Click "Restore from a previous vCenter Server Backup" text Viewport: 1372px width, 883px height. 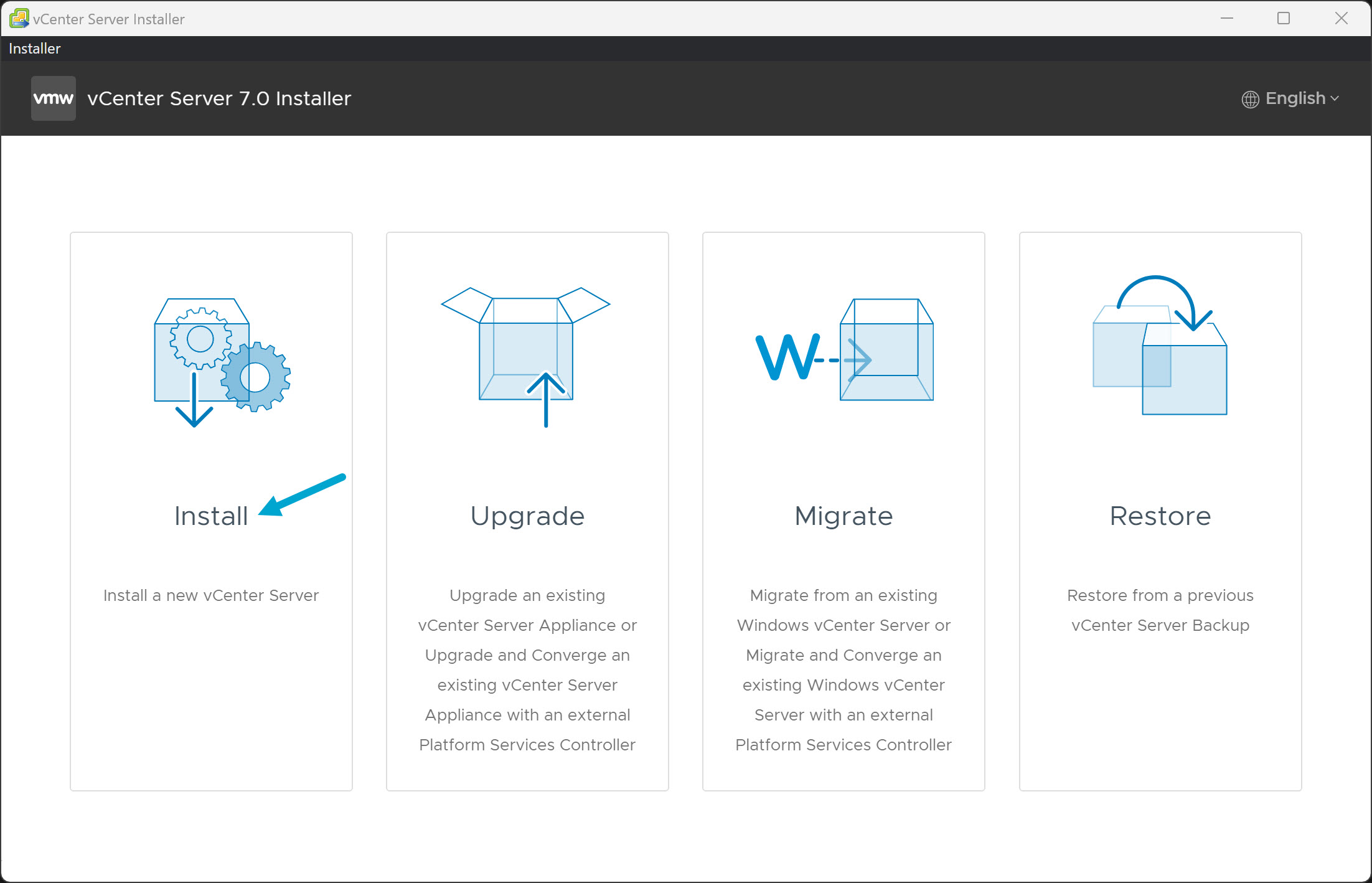[1160, 610]
